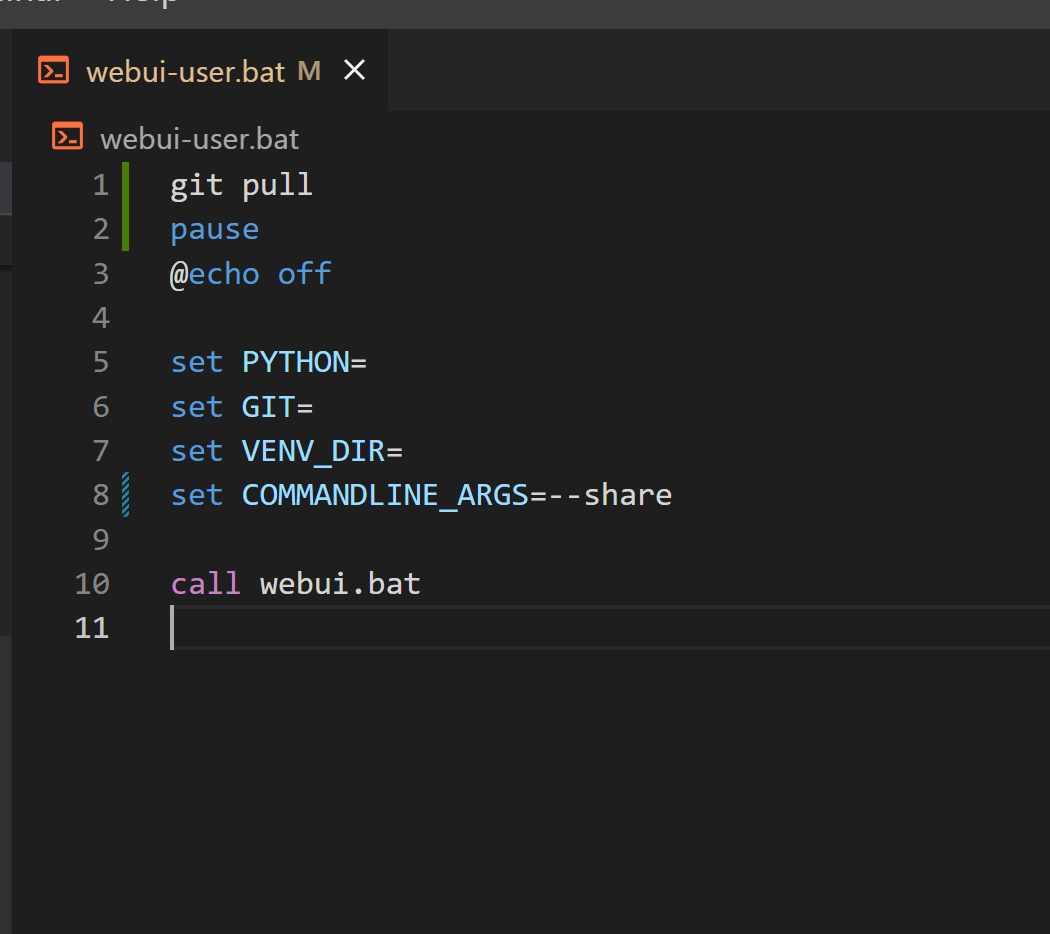Place cursor on empty line 11
The height and width of the screenshot is (934, 1050).
[x=609, y=628]
